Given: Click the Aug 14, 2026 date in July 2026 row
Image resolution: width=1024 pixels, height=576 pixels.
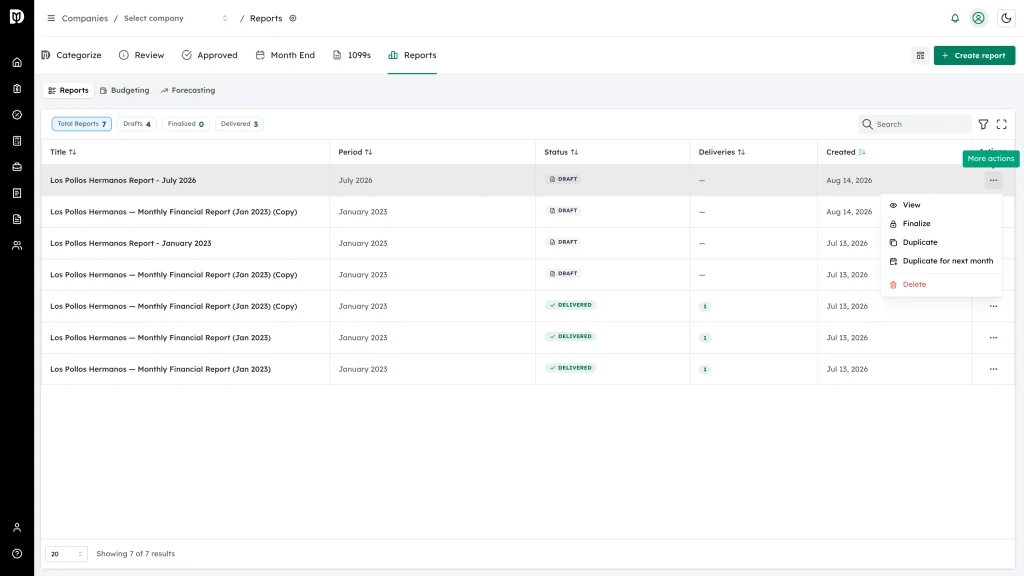Looking at the screenshot, I should coord(849,180).
